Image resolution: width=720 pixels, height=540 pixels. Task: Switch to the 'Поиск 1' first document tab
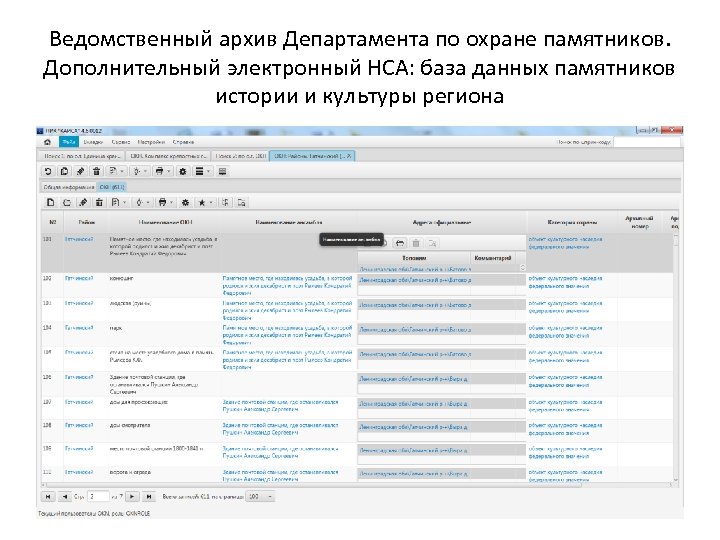pos(81,156)
